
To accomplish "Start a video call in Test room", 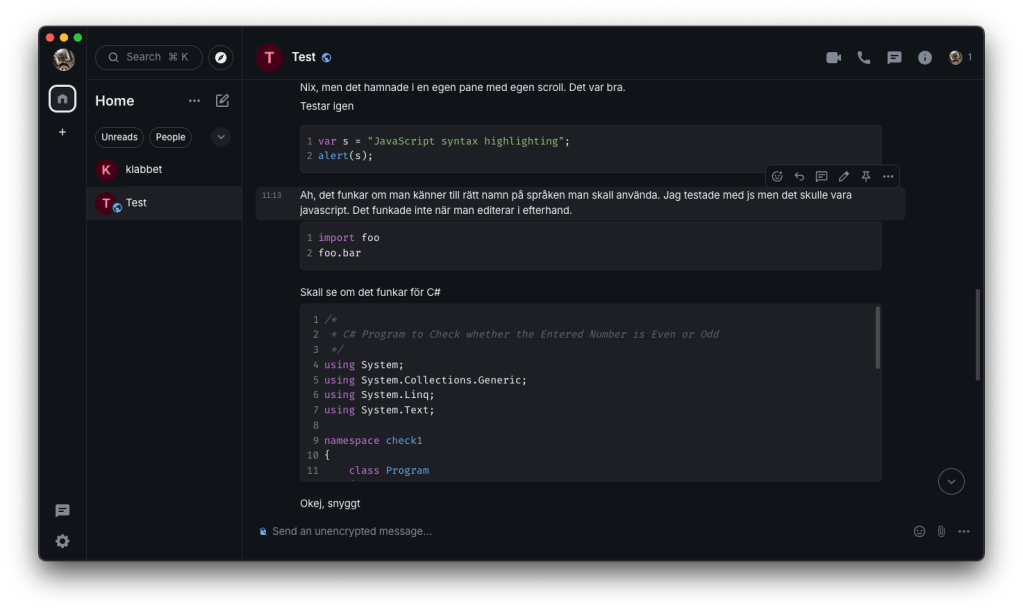I will click(x=833, y=58).
